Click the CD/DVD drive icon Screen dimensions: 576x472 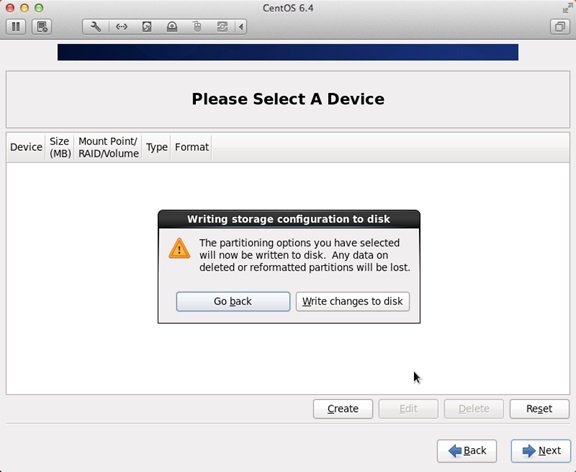172,27
